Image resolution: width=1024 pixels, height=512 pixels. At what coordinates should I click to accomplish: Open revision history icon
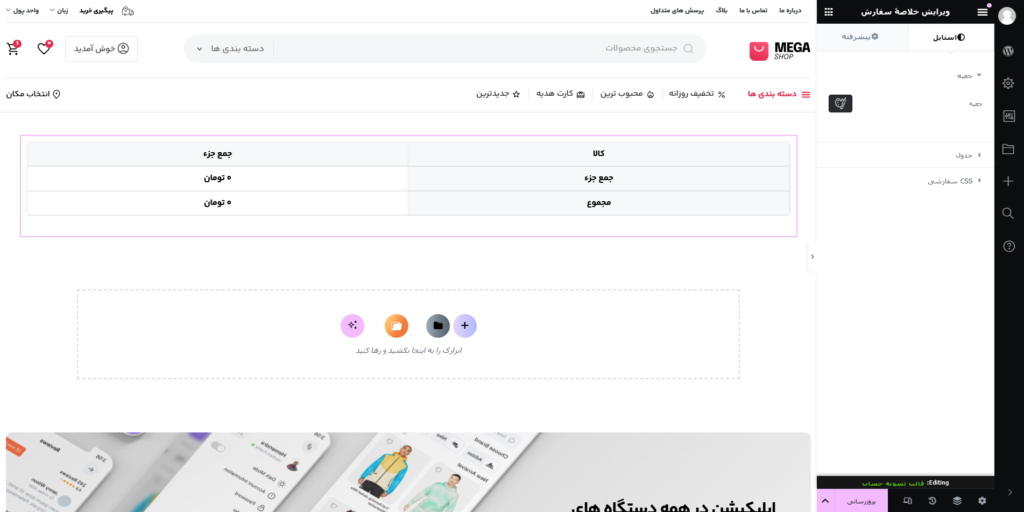pyautogui.click(x=932, y=500)
